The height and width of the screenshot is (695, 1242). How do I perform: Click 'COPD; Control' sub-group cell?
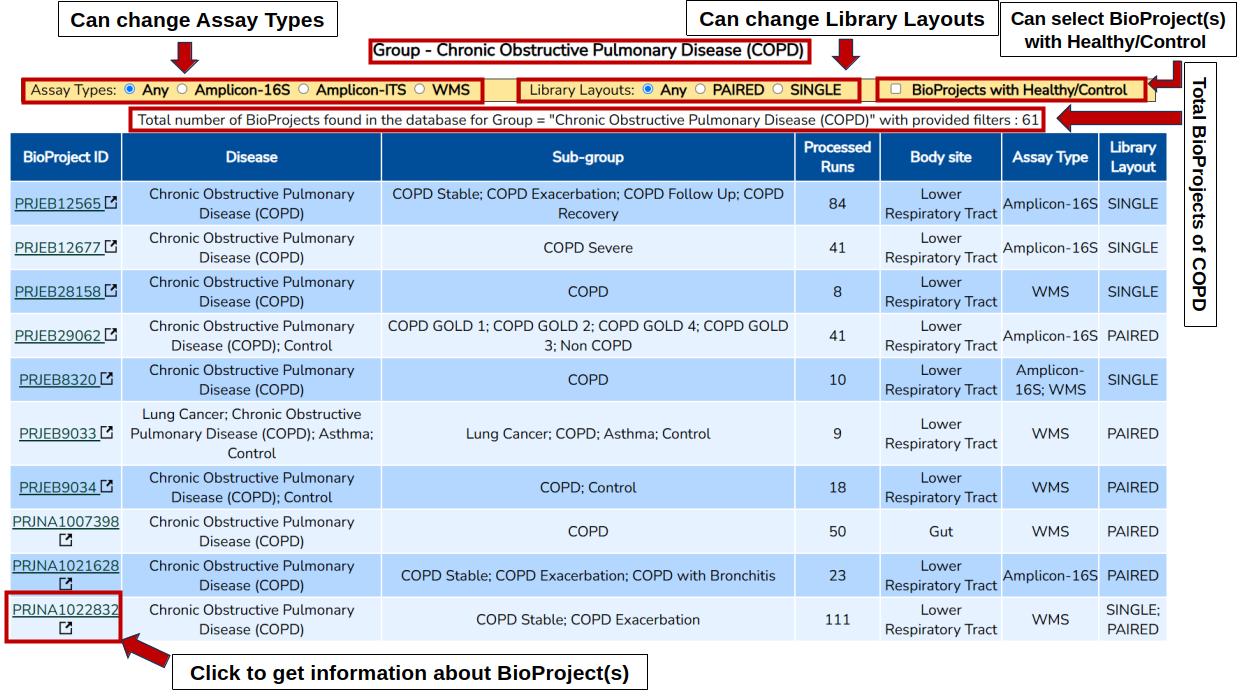(x=588, y=488)
